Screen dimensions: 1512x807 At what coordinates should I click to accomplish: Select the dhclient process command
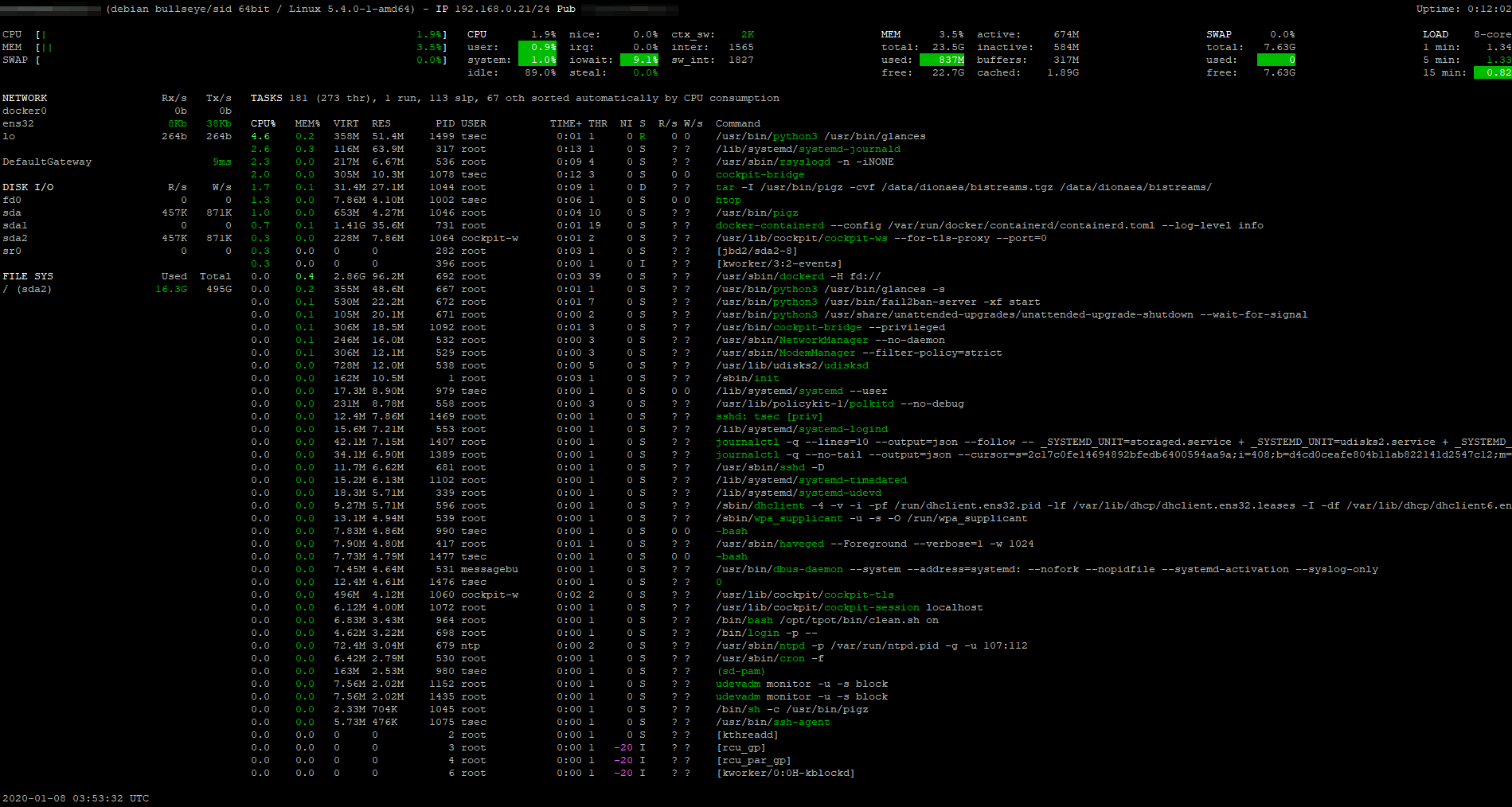pos(1113,505)
